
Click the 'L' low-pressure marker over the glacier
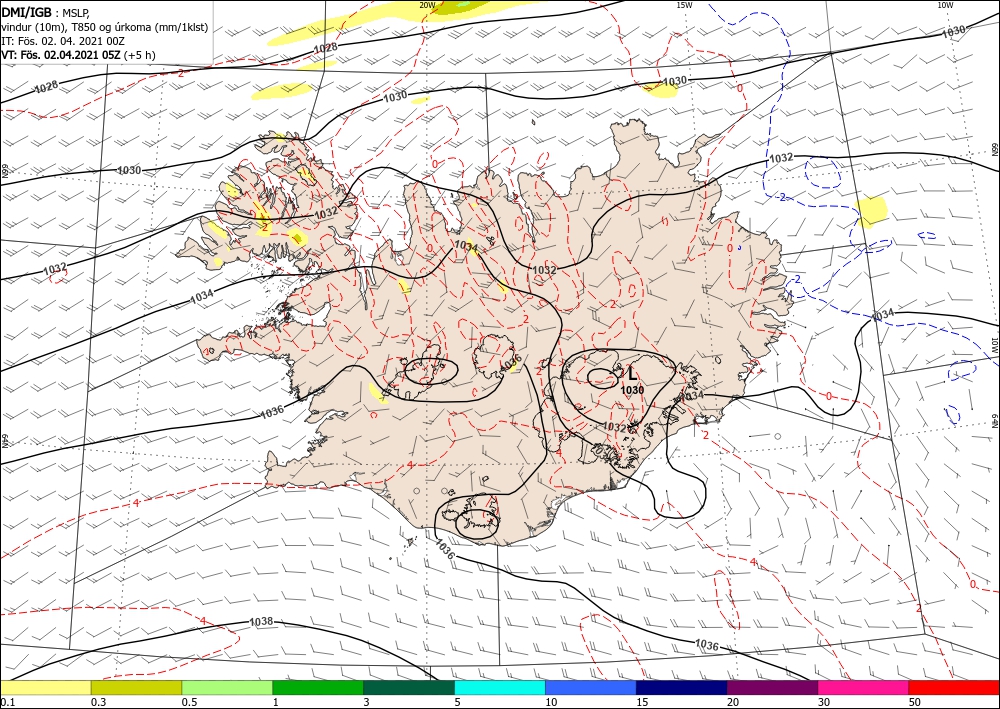click(632, 374)
